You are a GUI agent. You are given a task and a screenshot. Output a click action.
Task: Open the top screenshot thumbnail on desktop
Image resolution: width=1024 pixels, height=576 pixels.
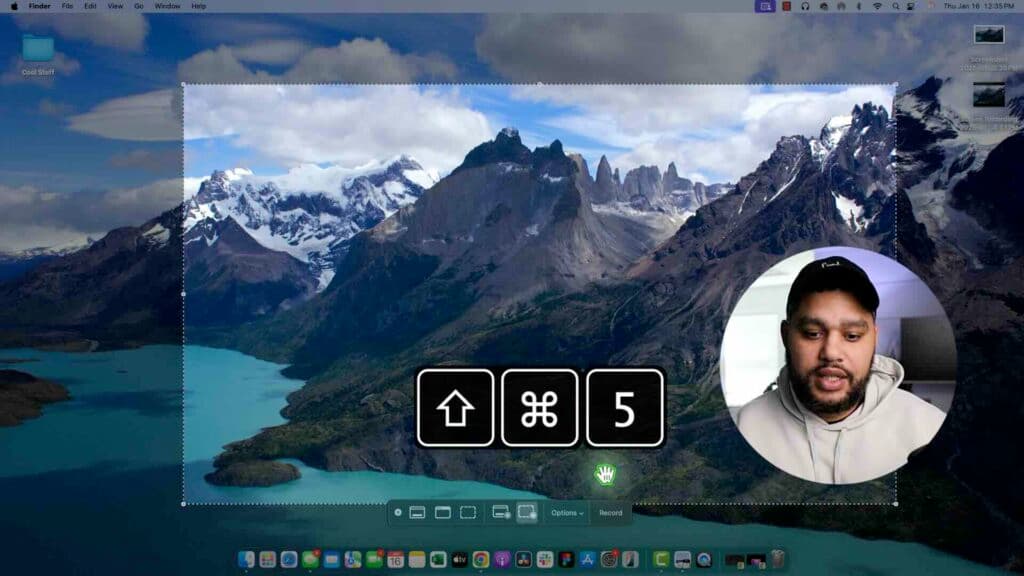pyautogui.click(x=989, y=35)
